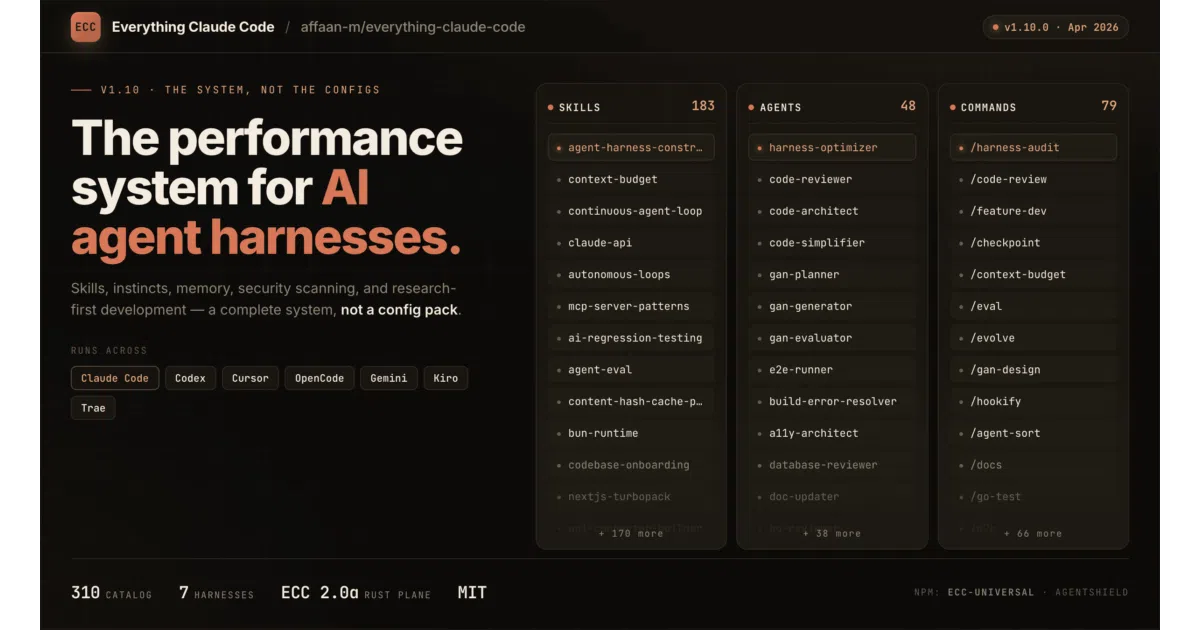Click the v1.10.0 Apr 2026 version badge
Viewport: 1200px width, 630px height.
(1056, 27)
